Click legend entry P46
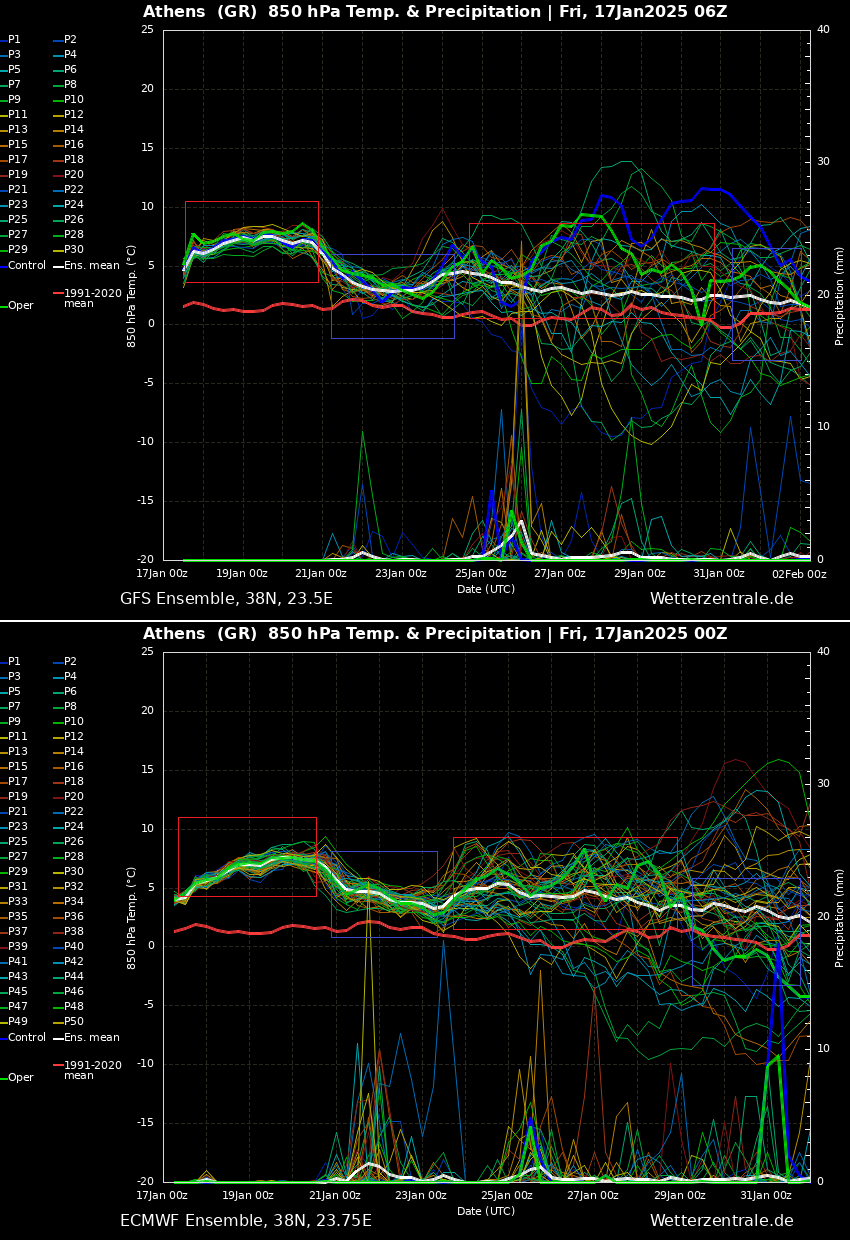 coord(70,991)
